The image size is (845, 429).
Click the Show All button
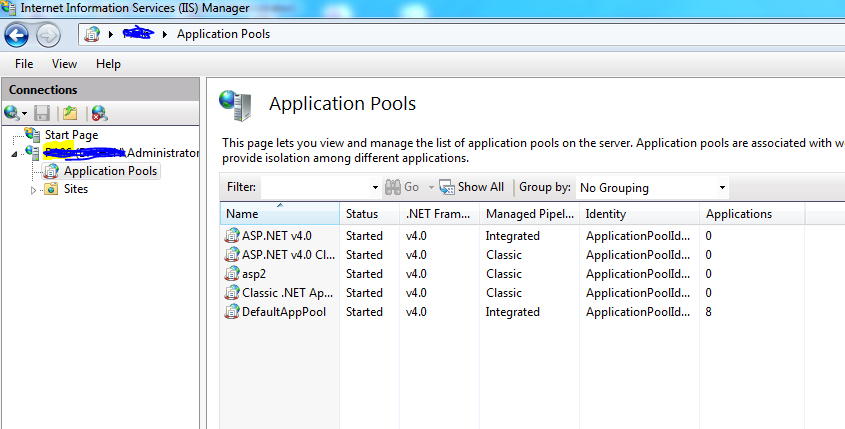click(472, 187)
